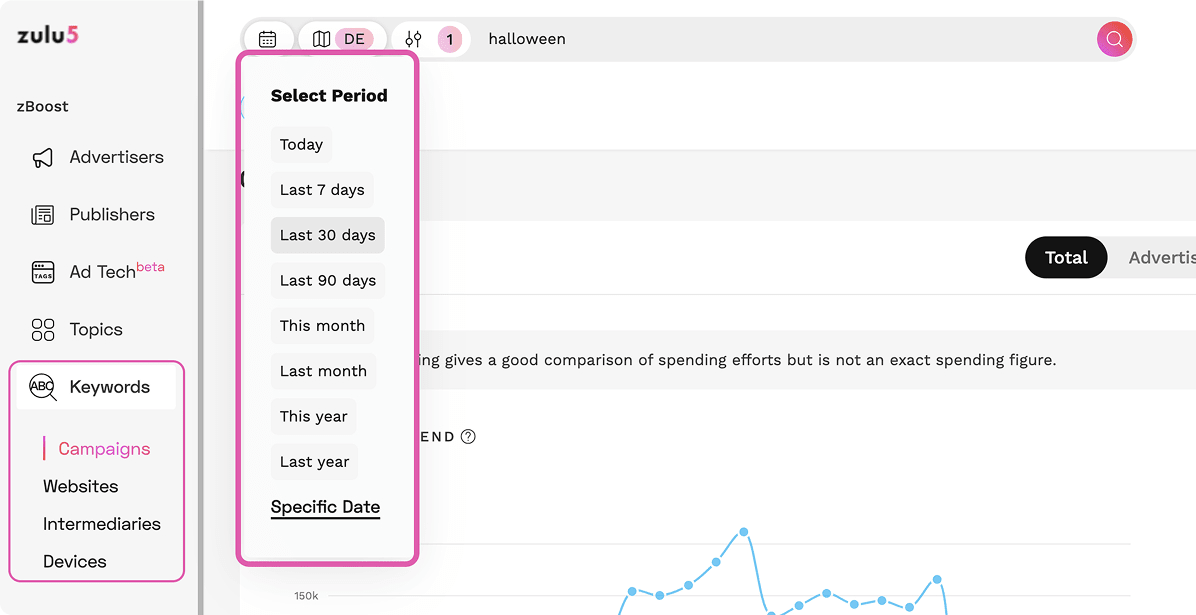
Task: Pick This month from period list
Action: coord(322,326)
